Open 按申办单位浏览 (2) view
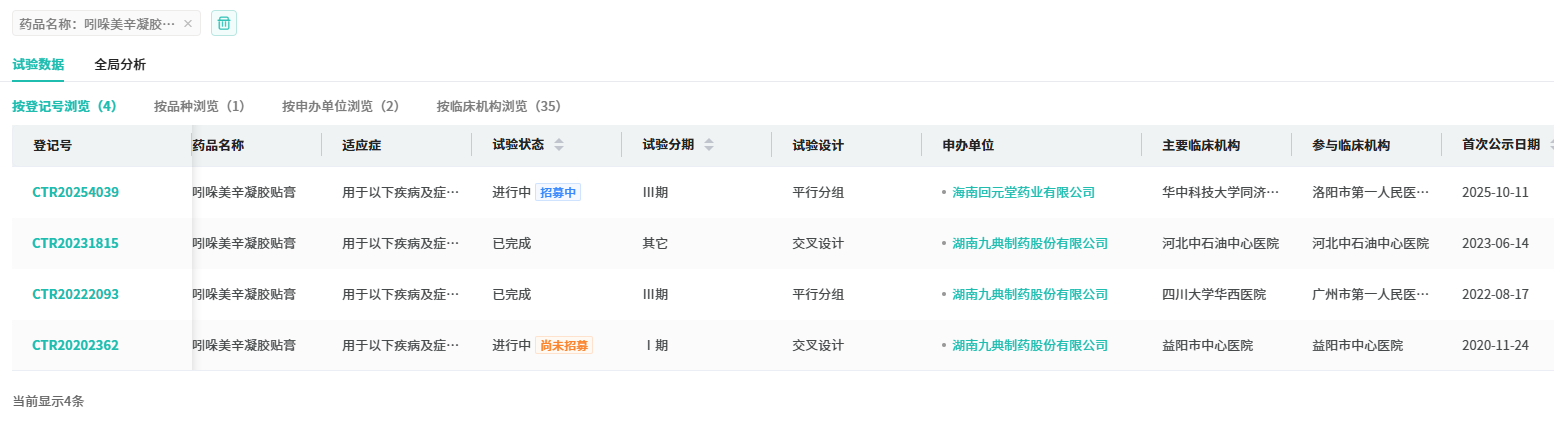This screenshot has width=1554, height=438. (x=340, y=106)
